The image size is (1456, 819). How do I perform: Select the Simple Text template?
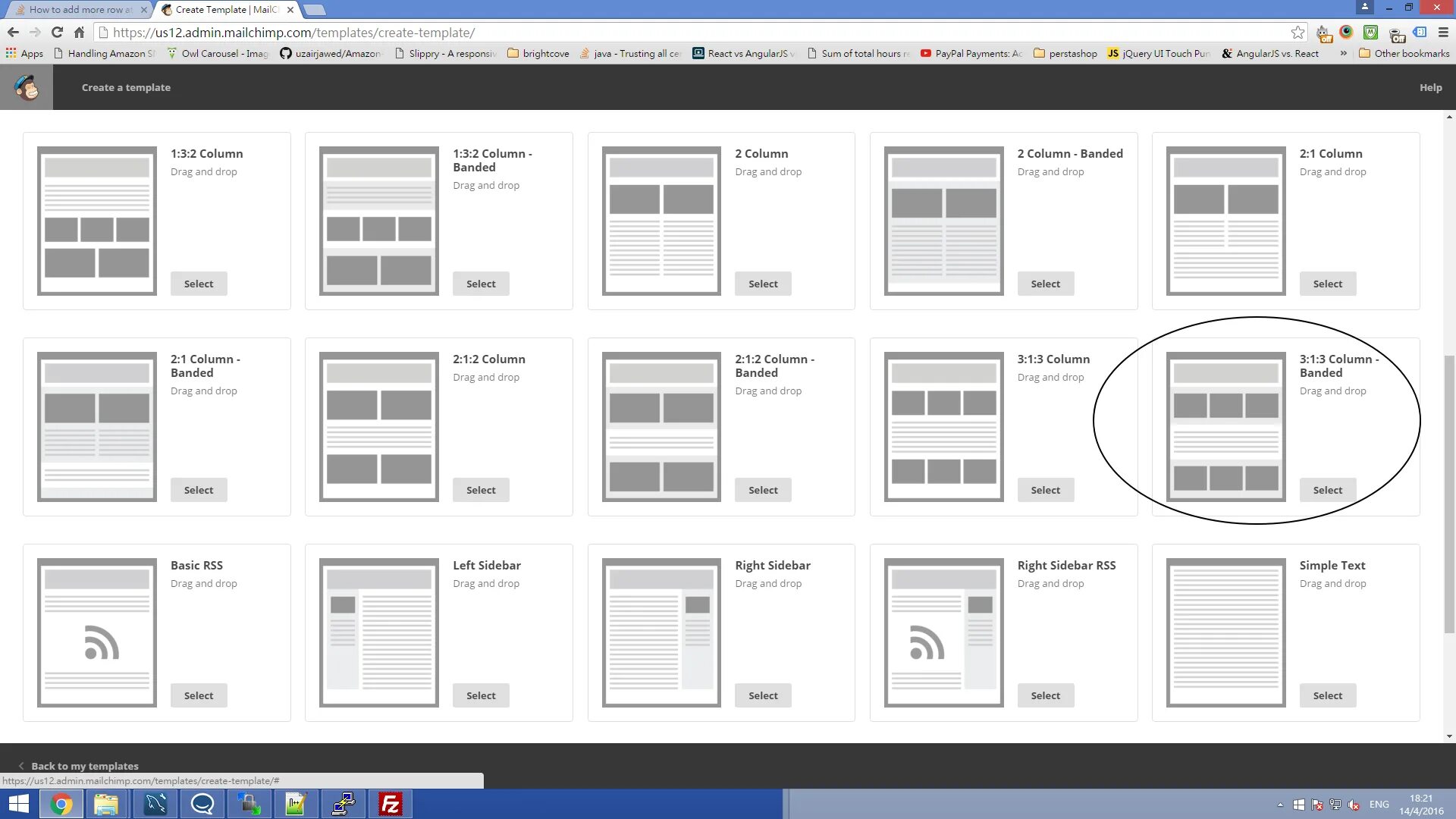coord(1327,695)
